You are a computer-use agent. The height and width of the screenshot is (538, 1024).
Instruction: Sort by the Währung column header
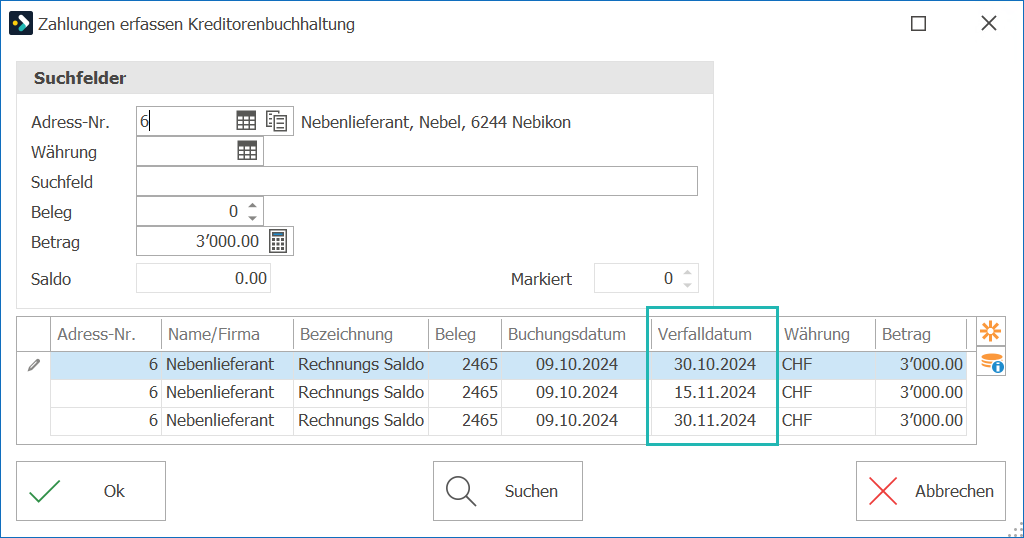coord(826,334)
